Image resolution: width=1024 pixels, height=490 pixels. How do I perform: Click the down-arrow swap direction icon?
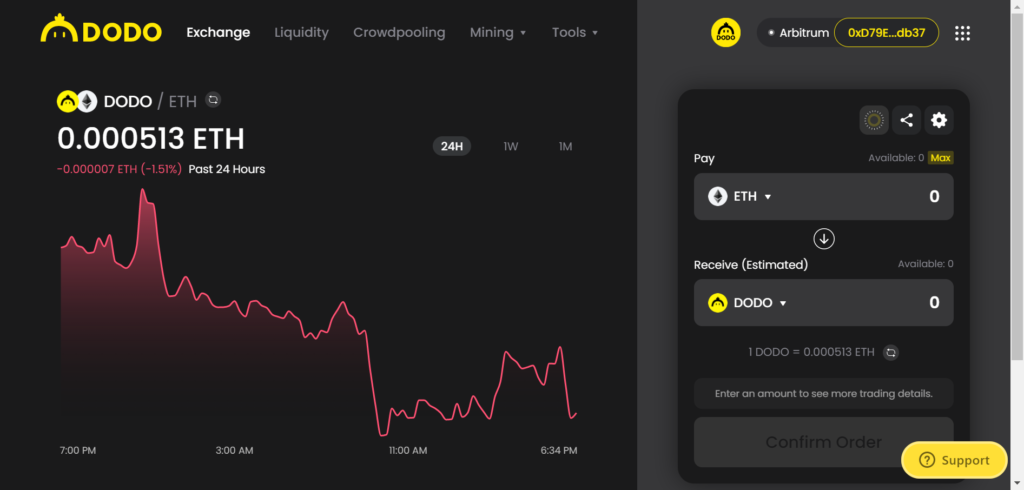click(824, 238)
